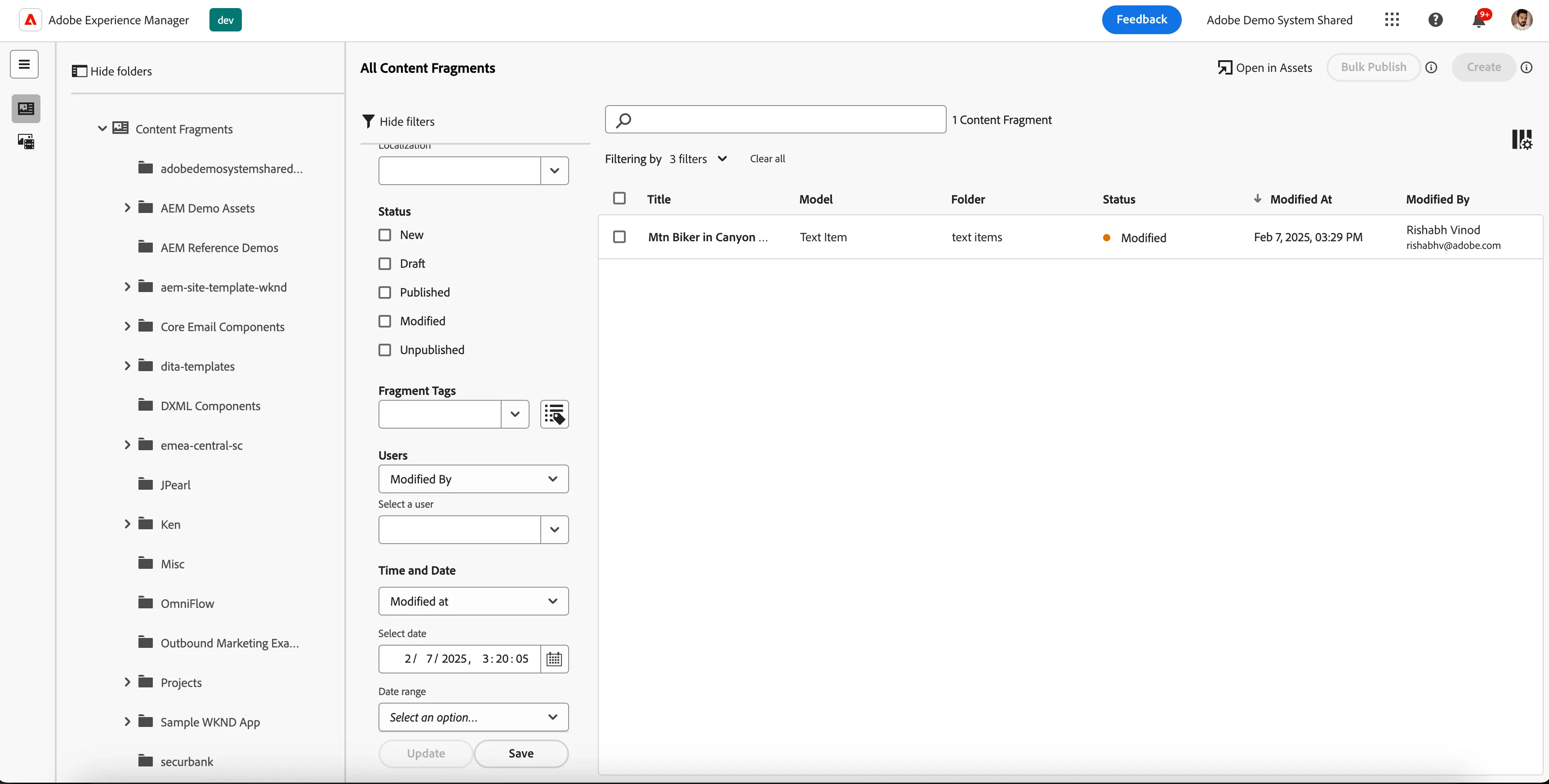Click the Modified At sort arrow
Image resolution: width=1549 pixels, height=784 pixels.
pyautogui.click(x=1257, y=199)
